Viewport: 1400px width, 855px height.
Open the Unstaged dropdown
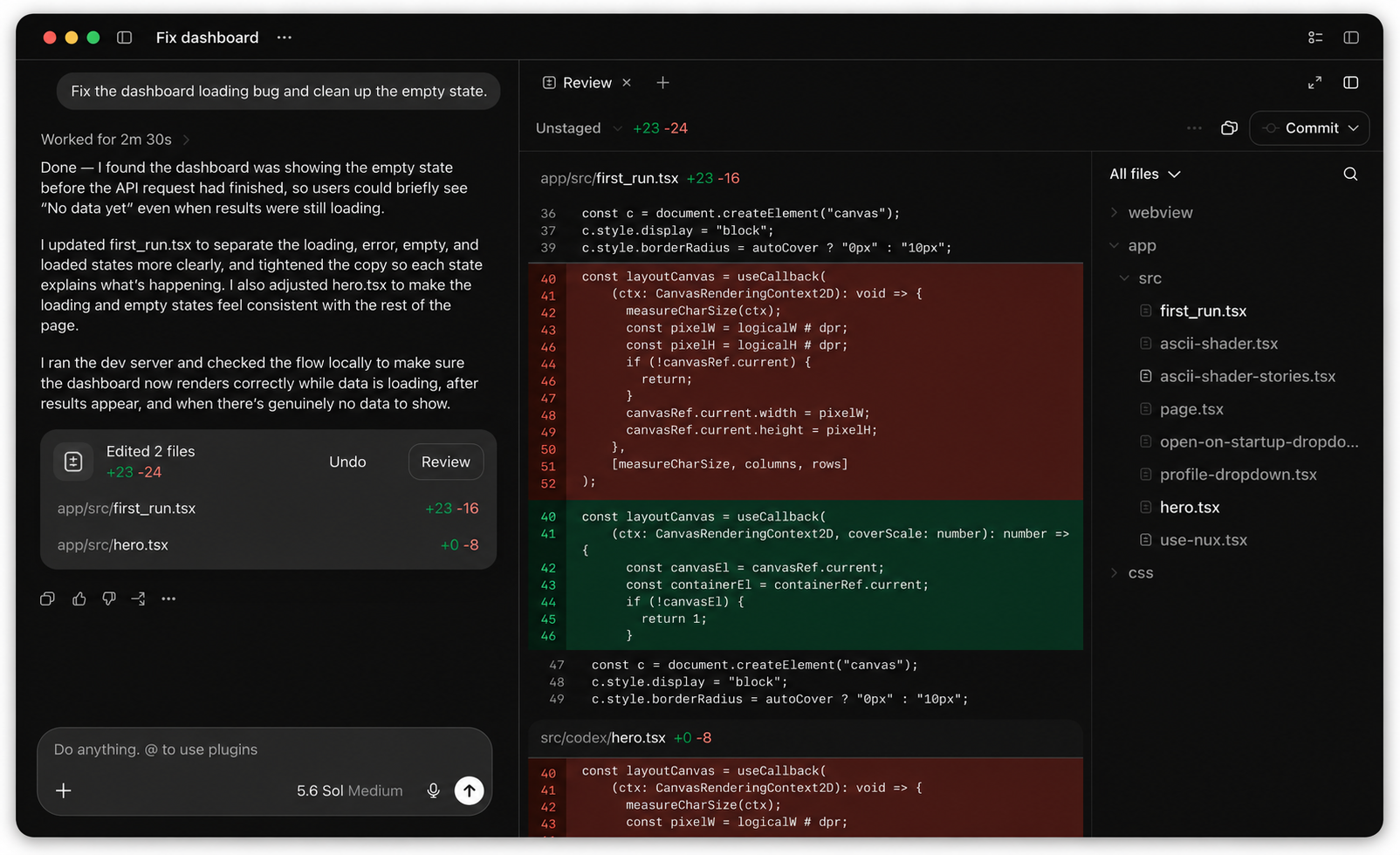point(579,128)
